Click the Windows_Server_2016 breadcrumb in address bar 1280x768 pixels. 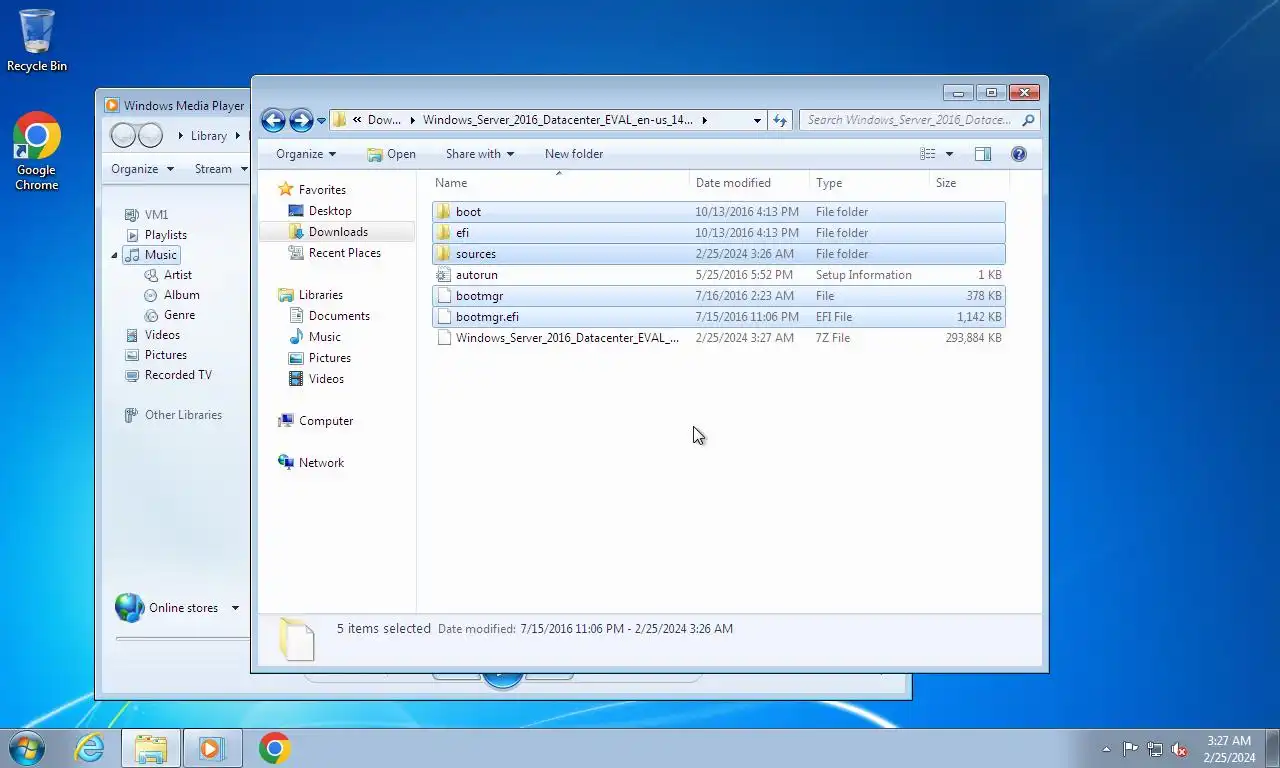click(x=557, y=120)
